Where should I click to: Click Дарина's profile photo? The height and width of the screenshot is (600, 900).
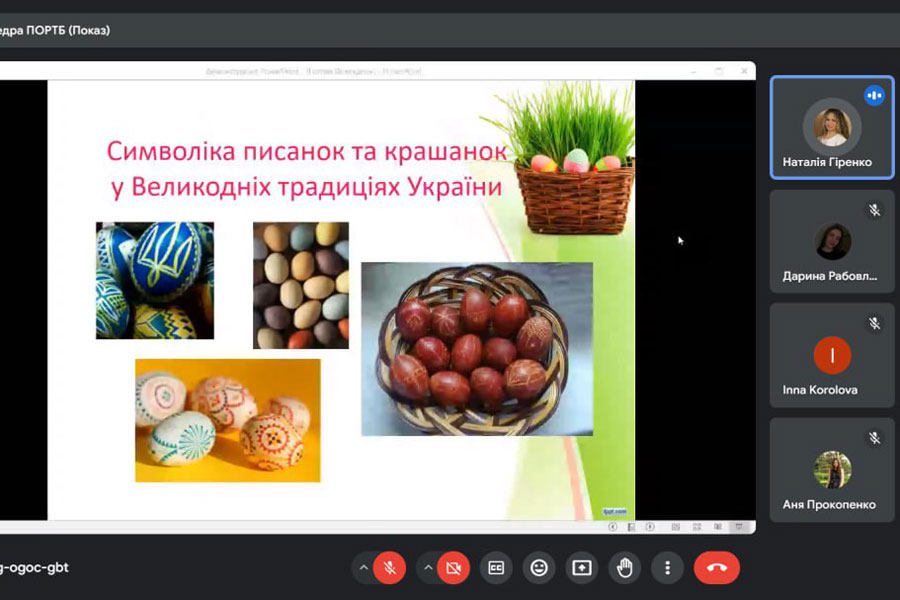tap(832, 242)
